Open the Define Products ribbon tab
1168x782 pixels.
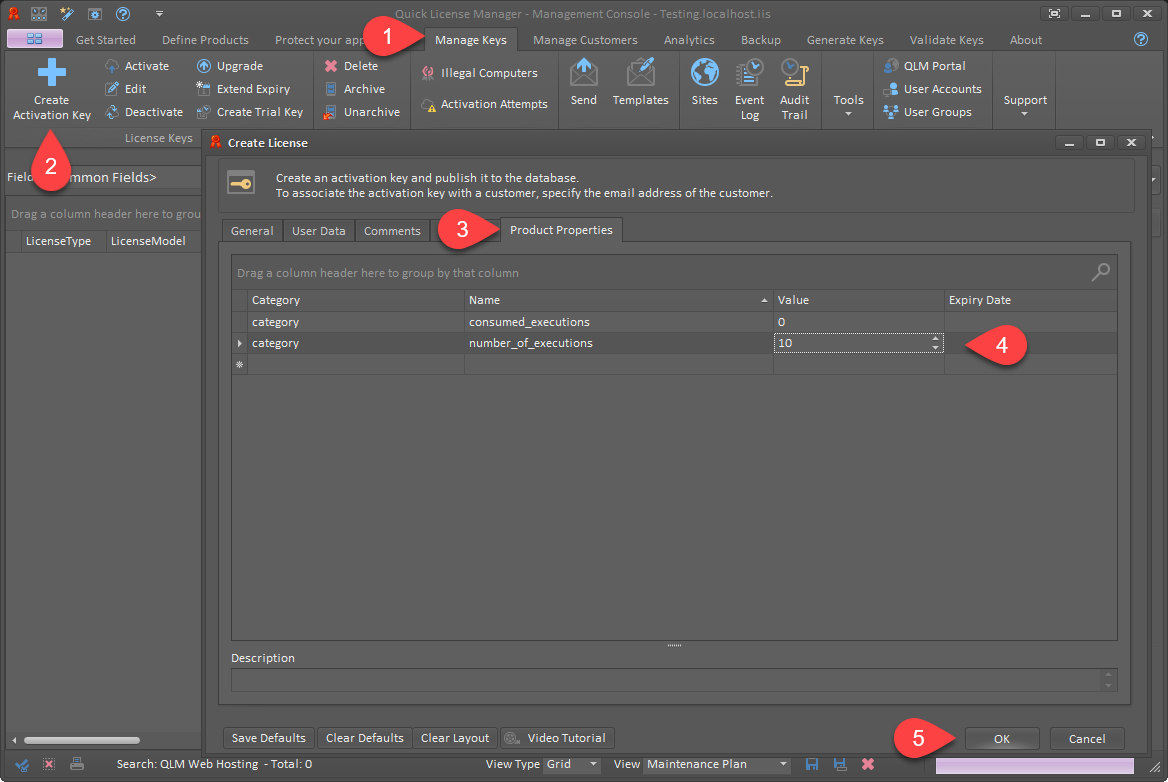pos(205,40)
